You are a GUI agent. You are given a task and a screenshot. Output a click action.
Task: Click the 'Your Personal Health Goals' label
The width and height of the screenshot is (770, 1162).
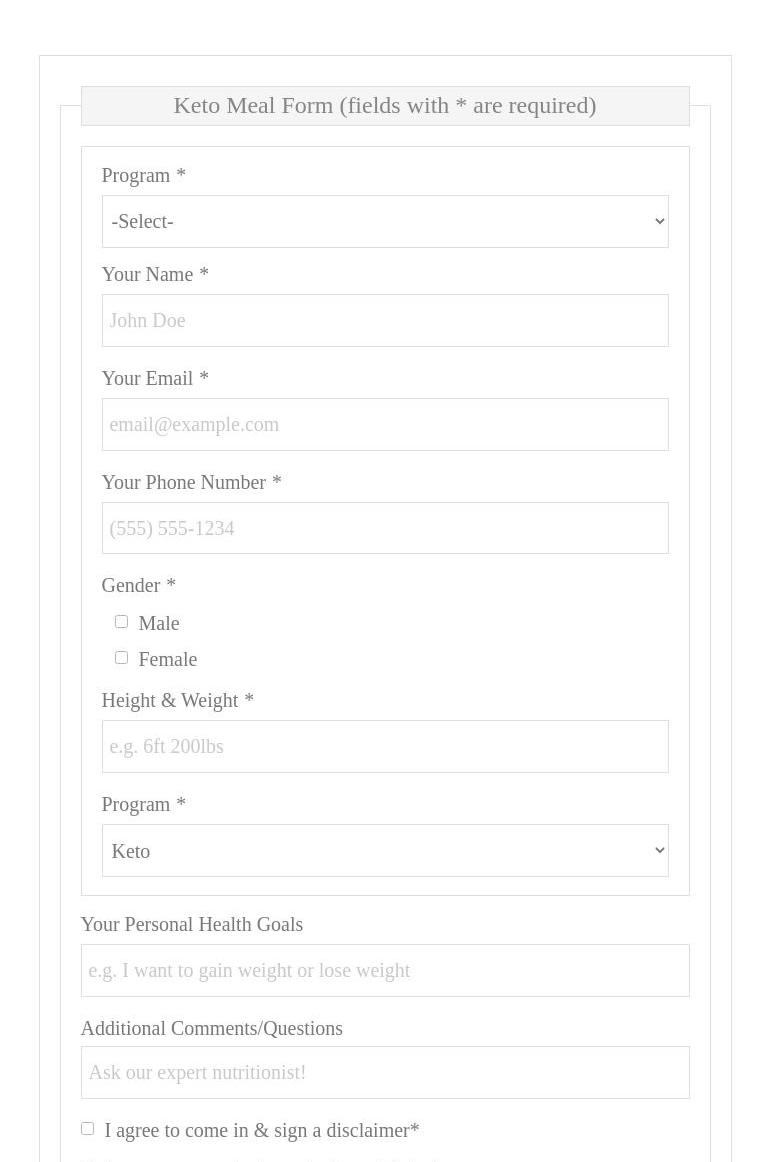(191, 924)
